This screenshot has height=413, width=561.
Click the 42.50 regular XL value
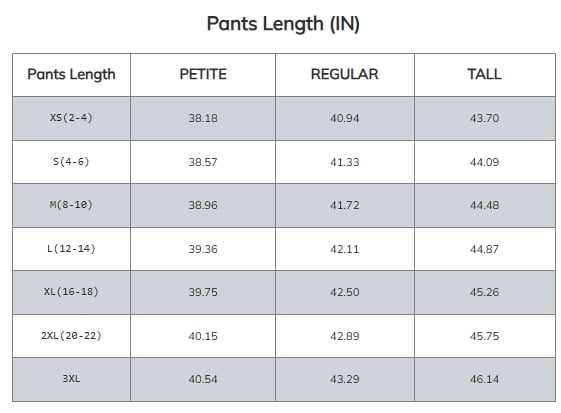(x=345, y=292)
